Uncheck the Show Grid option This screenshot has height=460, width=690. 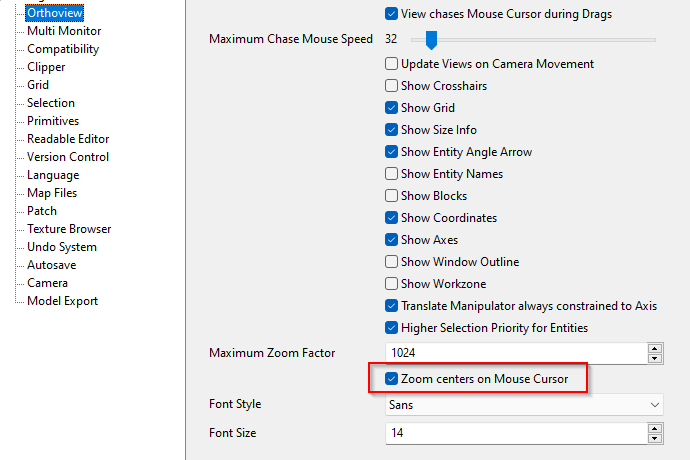(x=392, y=108)
